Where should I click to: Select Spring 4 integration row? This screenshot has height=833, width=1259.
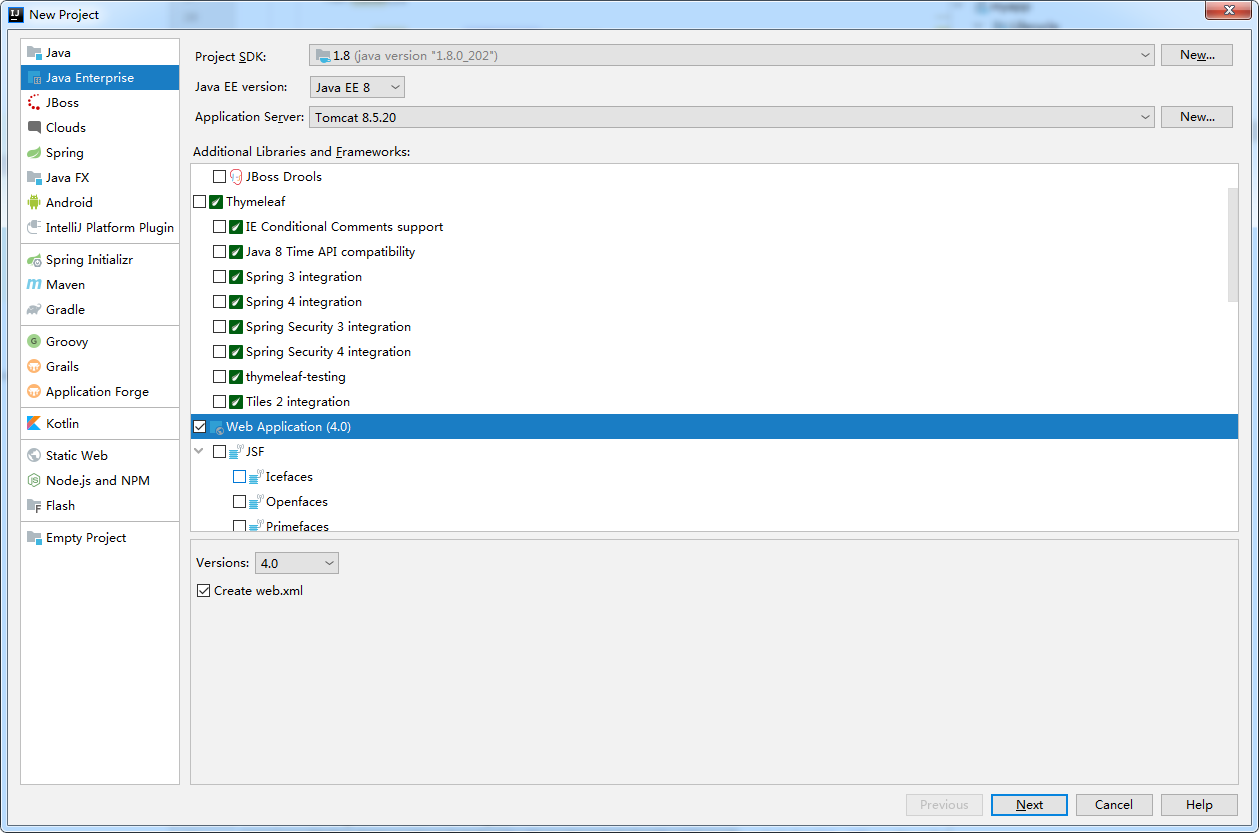(714, 301)
